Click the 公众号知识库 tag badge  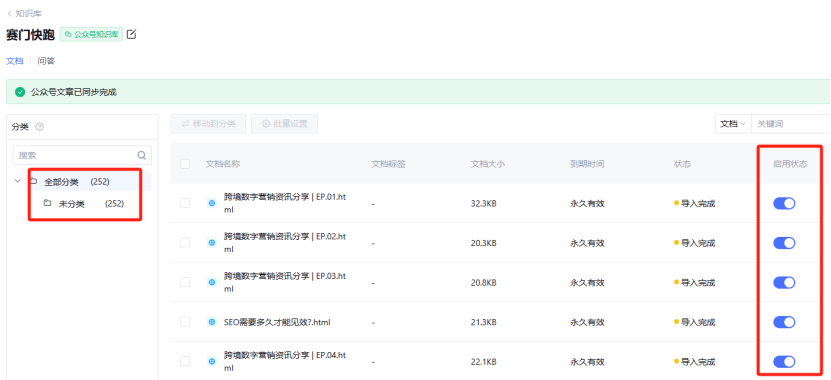click(x=91, y=35)
